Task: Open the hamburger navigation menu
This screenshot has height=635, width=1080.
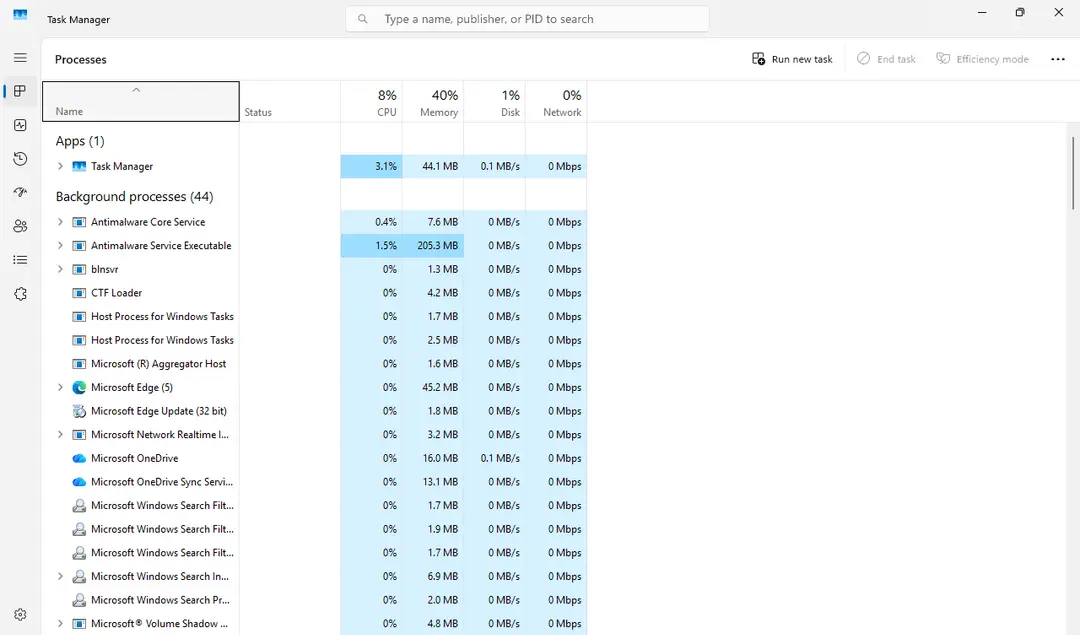Action: (20, 58)
